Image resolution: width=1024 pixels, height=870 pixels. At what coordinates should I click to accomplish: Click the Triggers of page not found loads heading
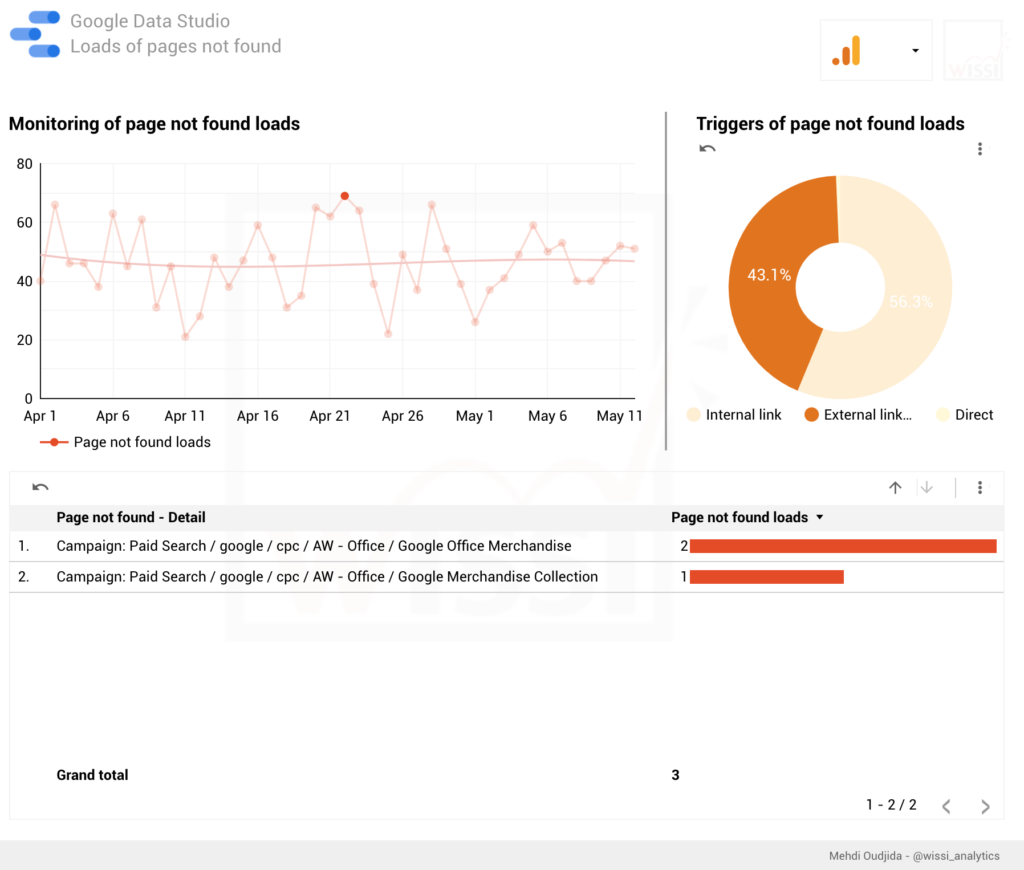click(x=830, y=123)
